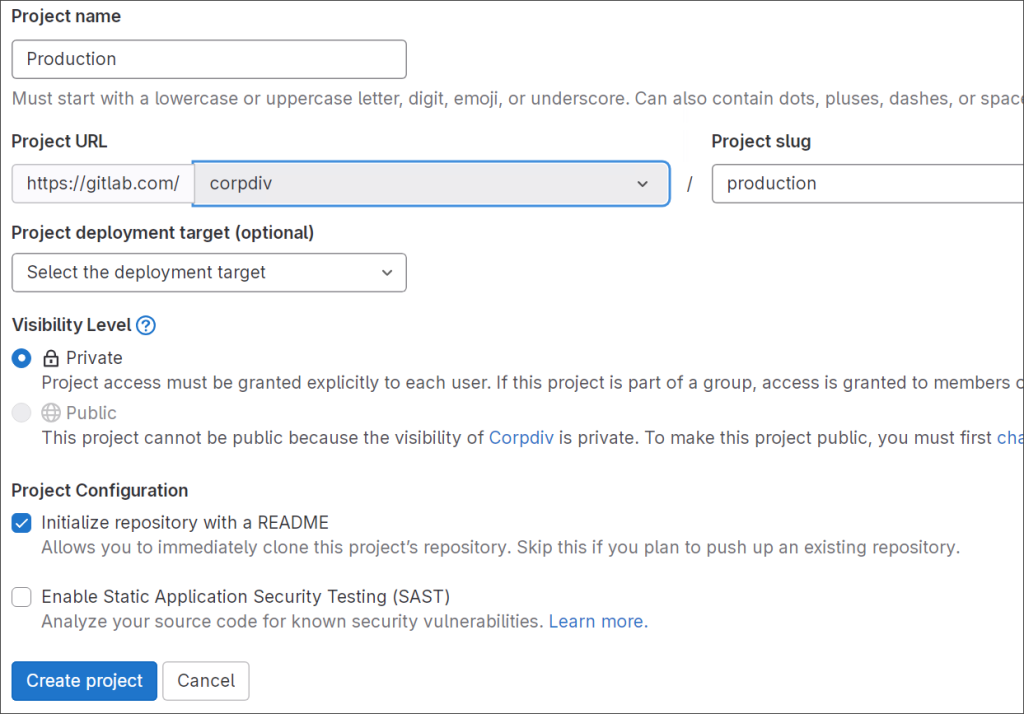
Task: Click the chevron arrow on the deployment target selector
Action: [387, 273]
